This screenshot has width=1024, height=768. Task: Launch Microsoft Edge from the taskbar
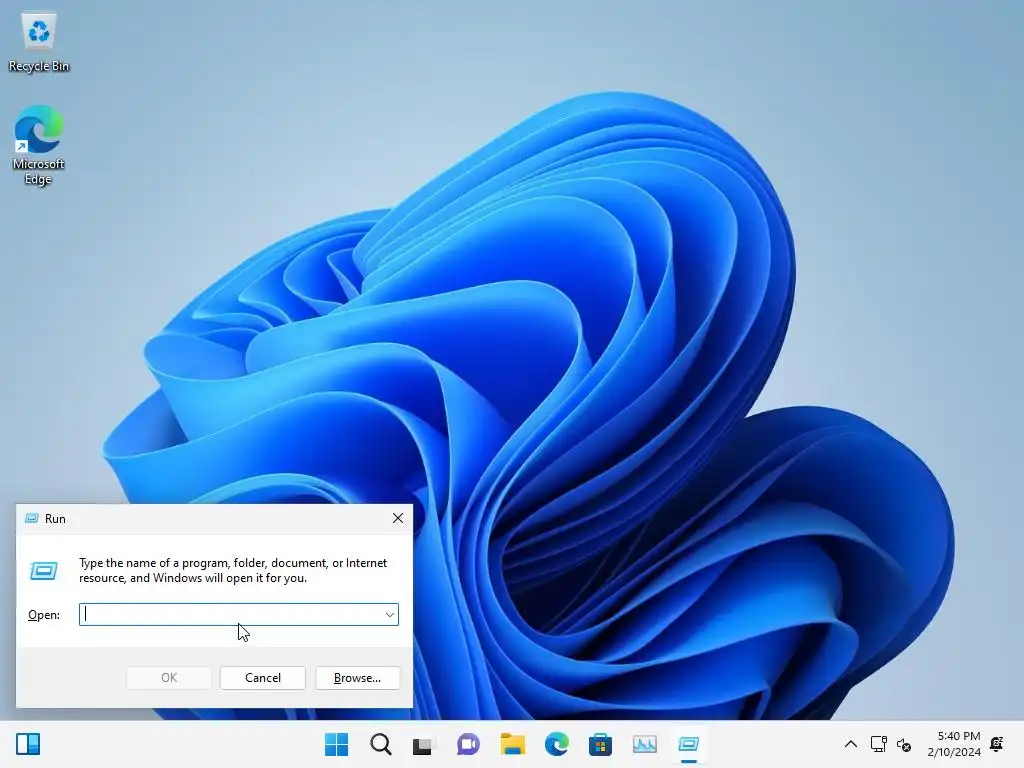(556, 744)
